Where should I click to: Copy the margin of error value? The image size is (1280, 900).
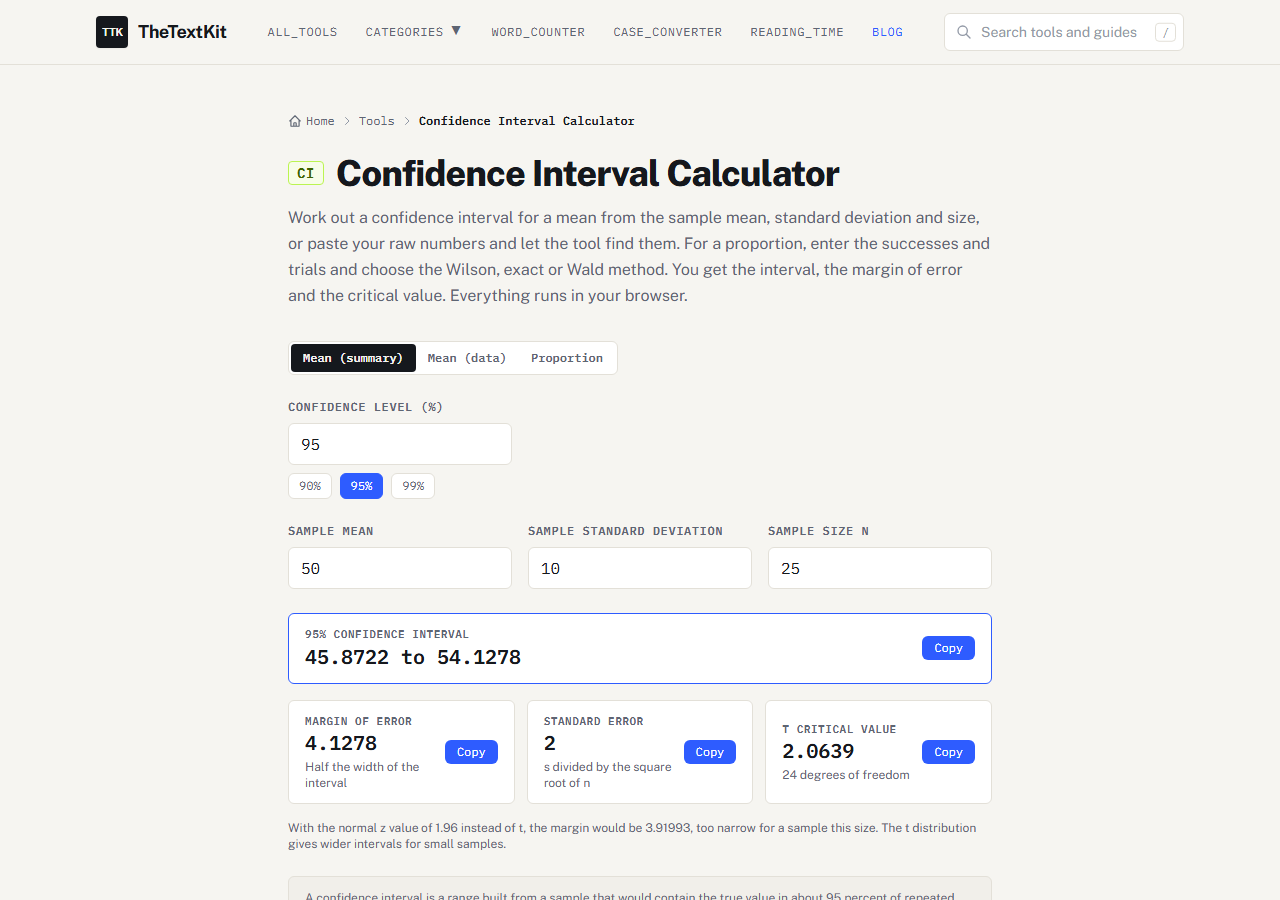(471, 752)
